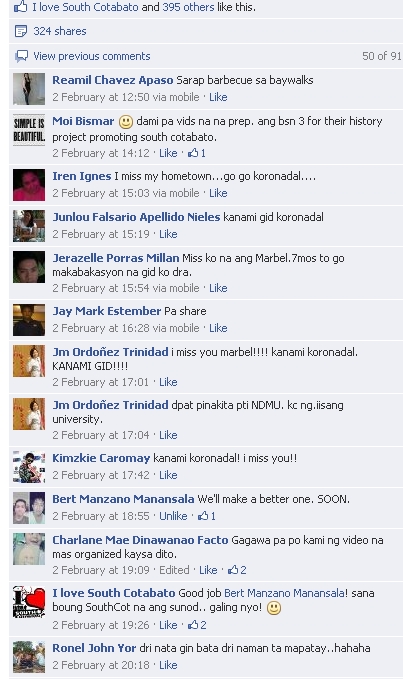Unlike Bert Manzano Manansala's comment

click(x=173, y=516)
